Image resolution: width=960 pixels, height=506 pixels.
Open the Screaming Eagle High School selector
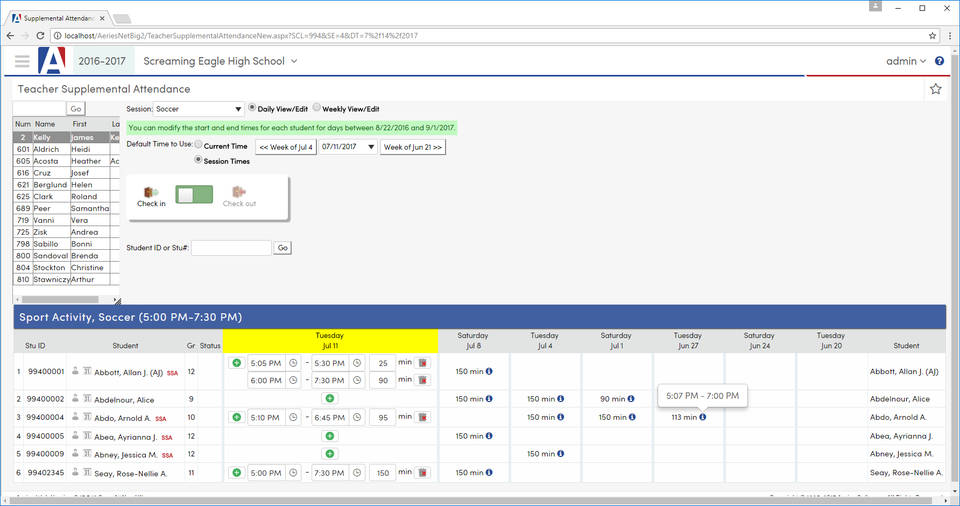[x=220, y=61]
